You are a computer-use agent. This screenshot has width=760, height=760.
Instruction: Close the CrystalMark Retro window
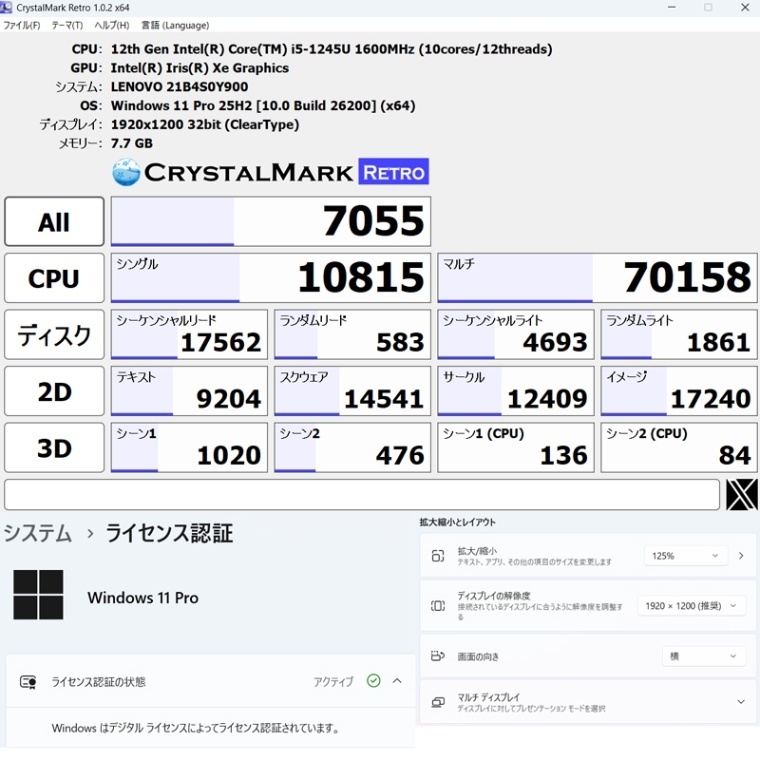tap(745, 7)
